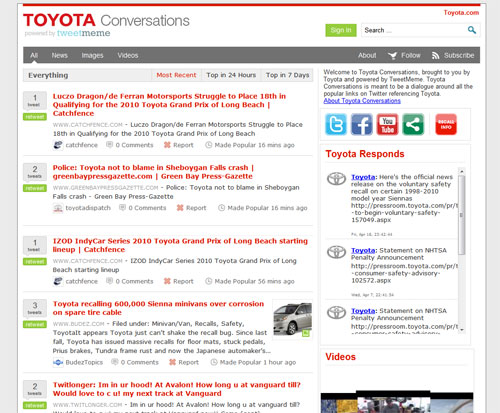Screen dimensions: 500x413
Task: Open Toyota recalling 600,000 Sienna headline
Action: (158, 308)
